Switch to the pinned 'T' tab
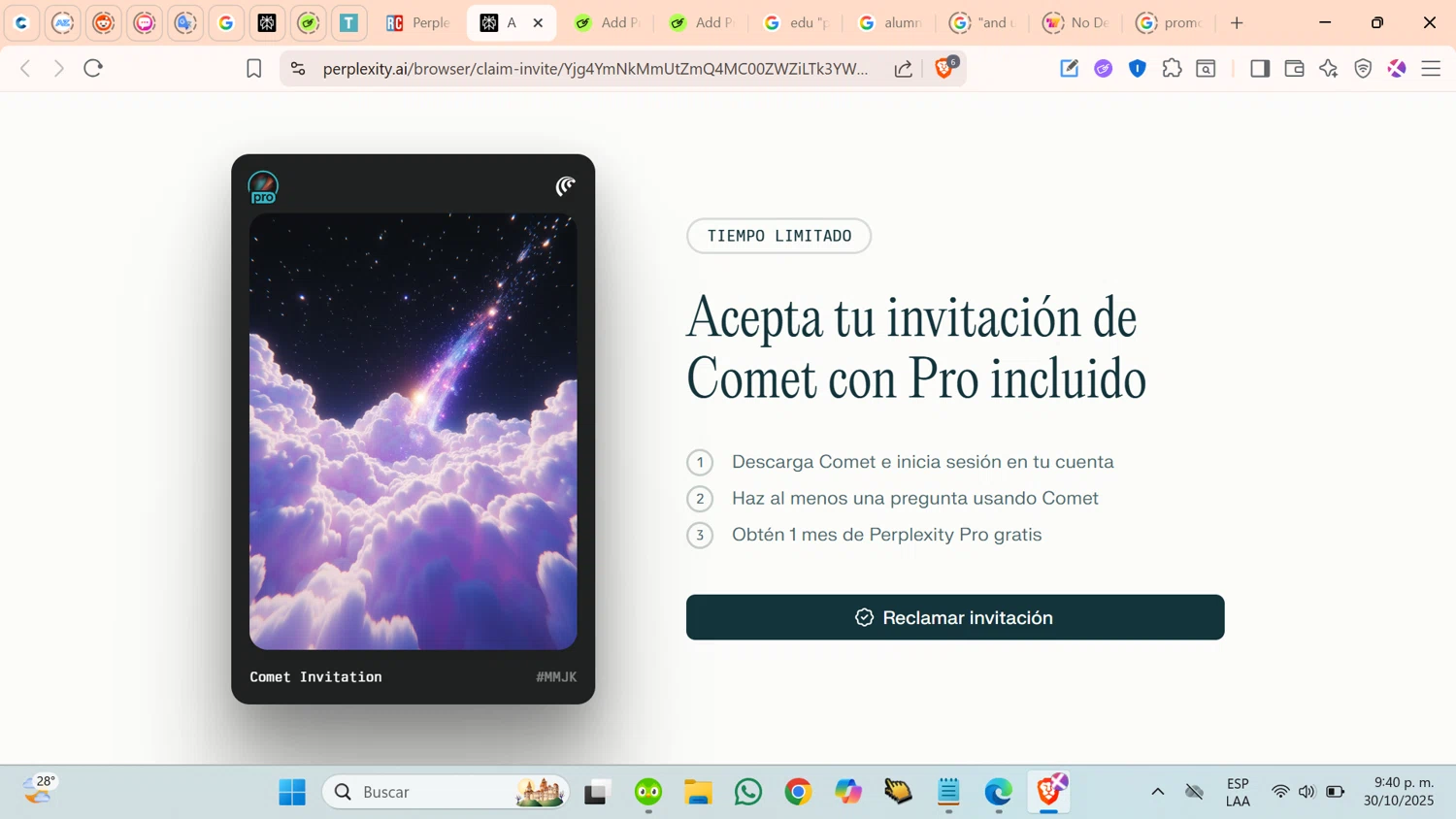 pos(348,22)
